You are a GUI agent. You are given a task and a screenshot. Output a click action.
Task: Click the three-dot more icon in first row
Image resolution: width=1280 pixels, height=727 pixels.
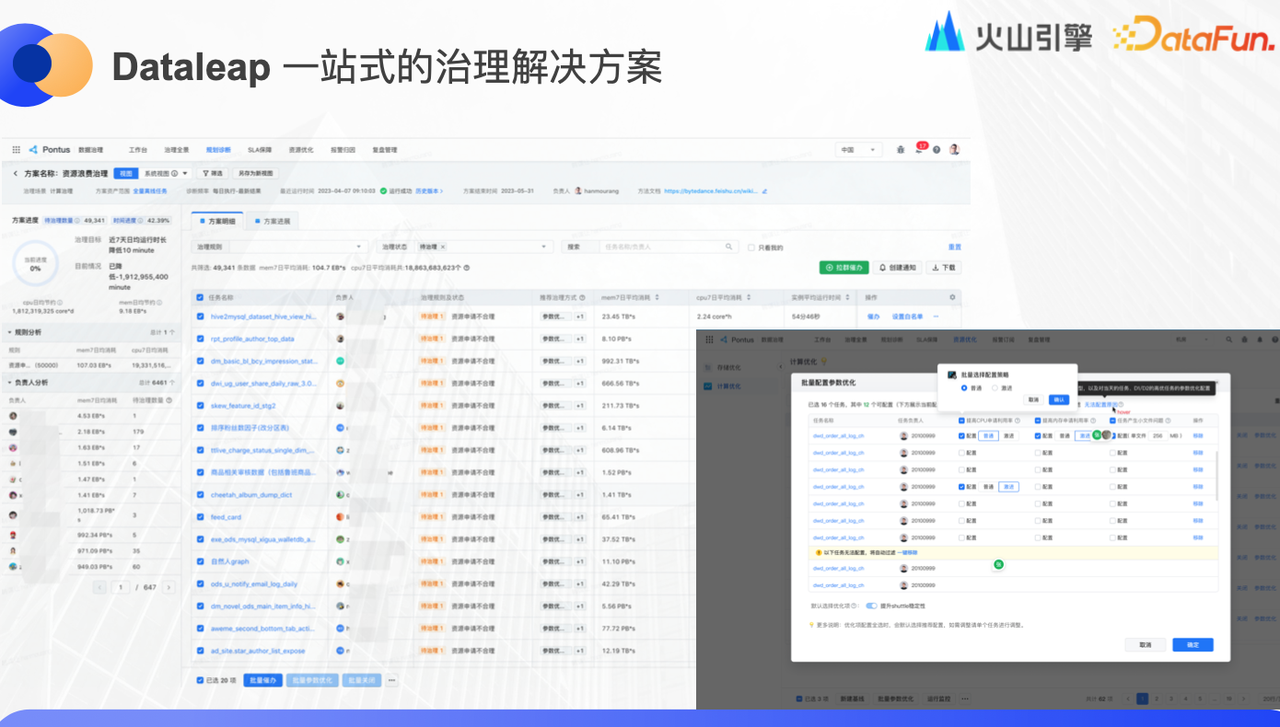click(x=937, y=316)
